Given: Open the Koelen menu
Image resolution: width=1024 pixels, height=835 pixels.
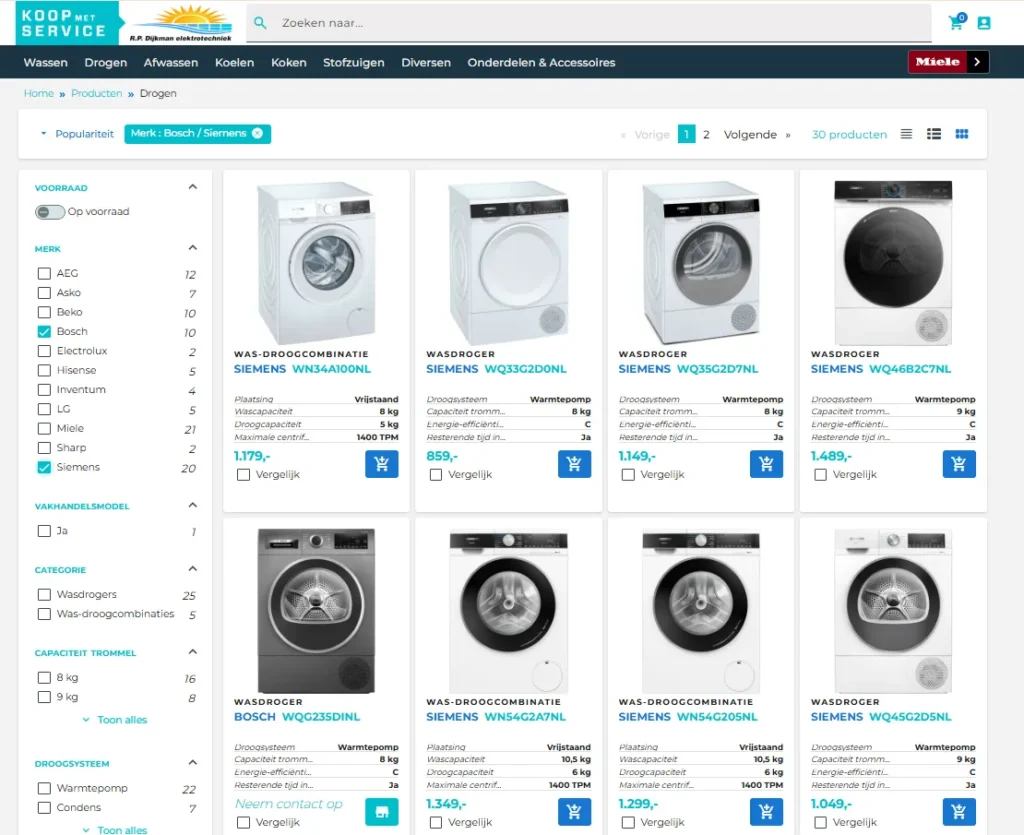Looking at the screenshot, I should tap(234, 63).
